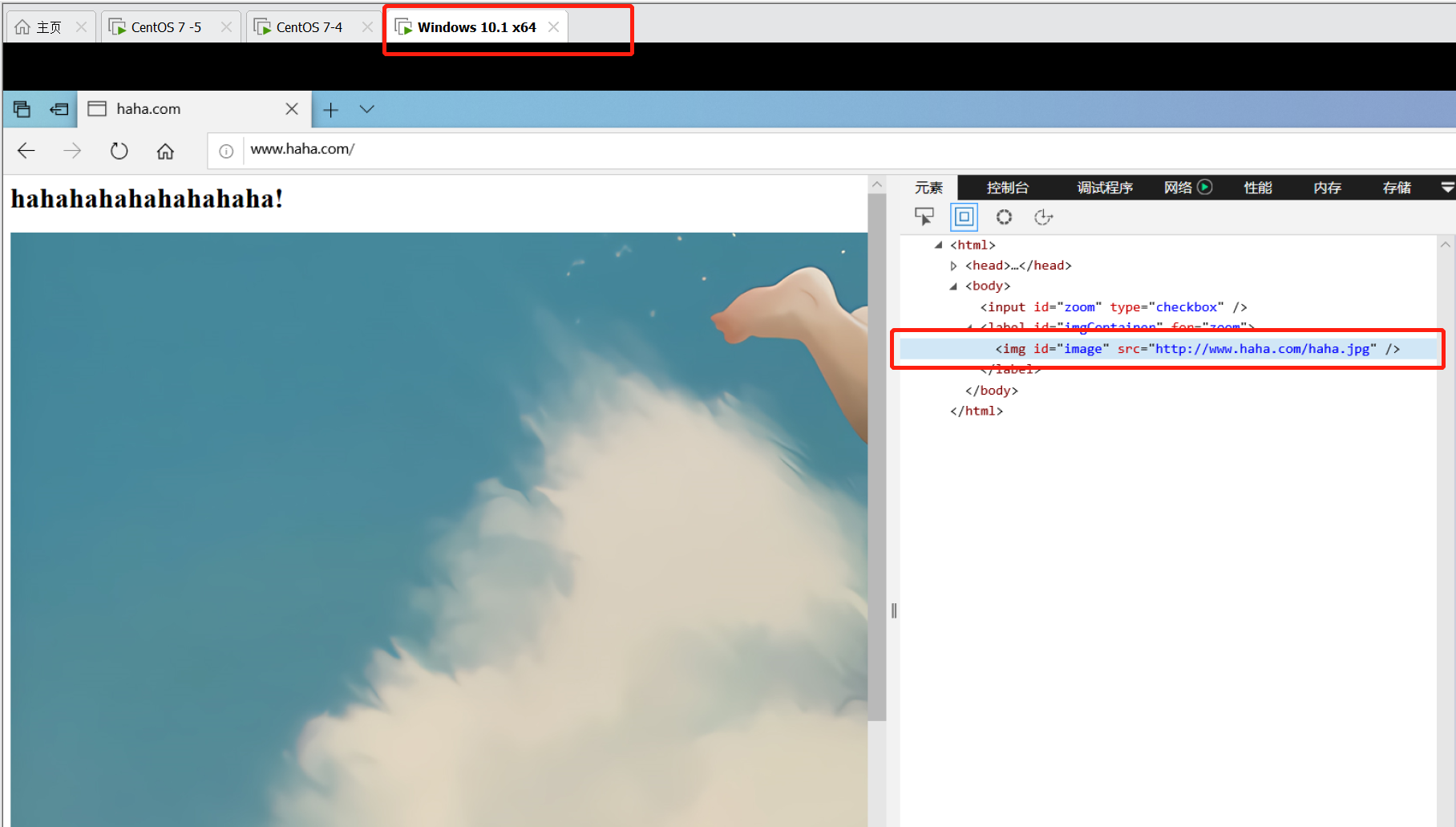
Task: Click DOM tree scrollbar up arrow
Action: (1446, 245)
